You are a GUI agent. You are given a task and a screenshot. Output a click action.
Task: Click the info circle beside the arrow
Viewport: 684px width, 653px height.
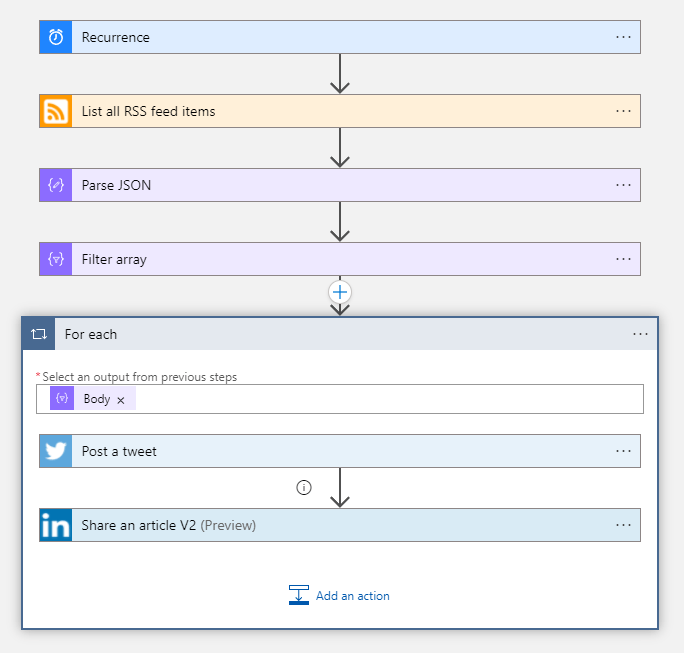pyautogui.click(x=304, y=487)
